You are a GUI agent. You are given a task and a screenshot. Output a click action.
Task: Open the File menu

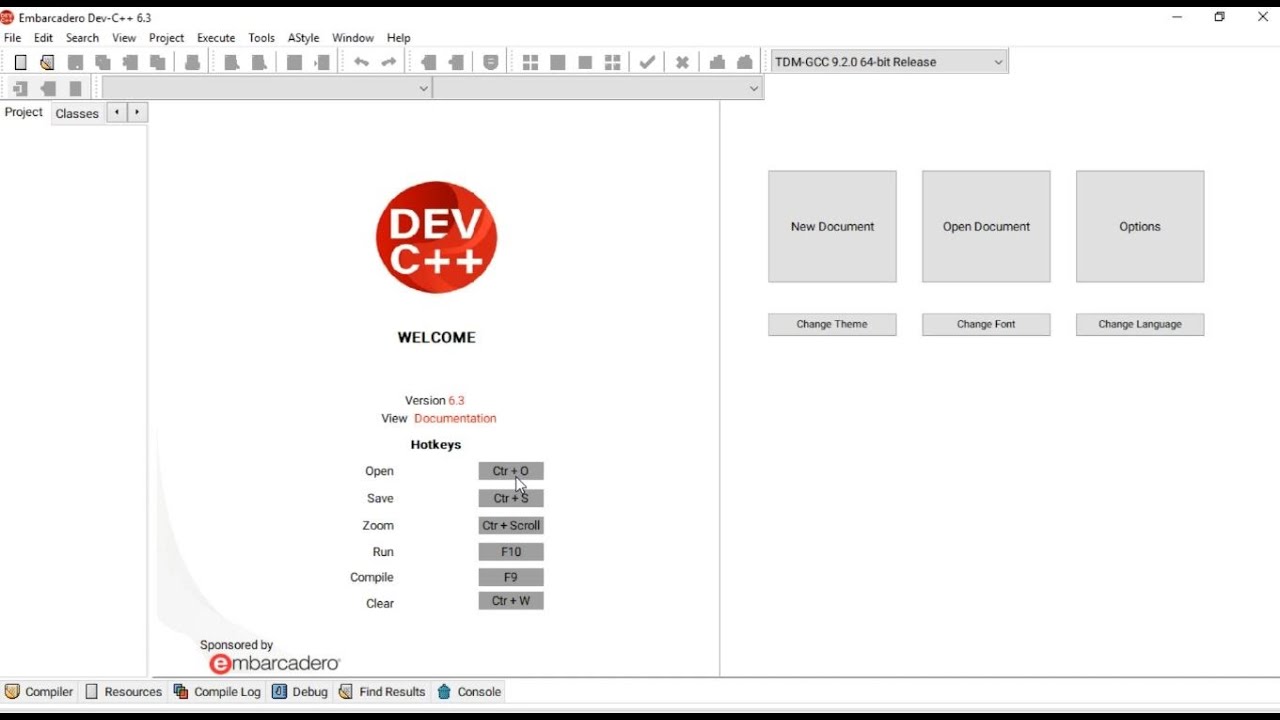point(13,38)
